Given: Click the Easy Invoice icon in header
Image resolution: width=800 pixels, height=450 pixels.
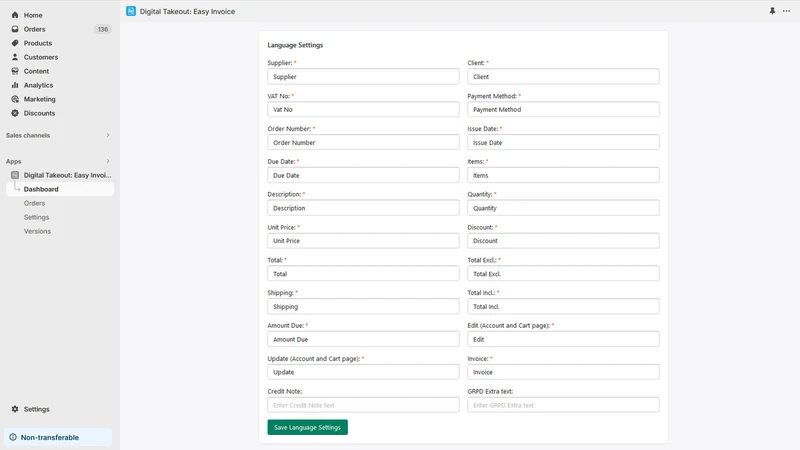Looking at the screenshot, I should (x=131, y=11).
